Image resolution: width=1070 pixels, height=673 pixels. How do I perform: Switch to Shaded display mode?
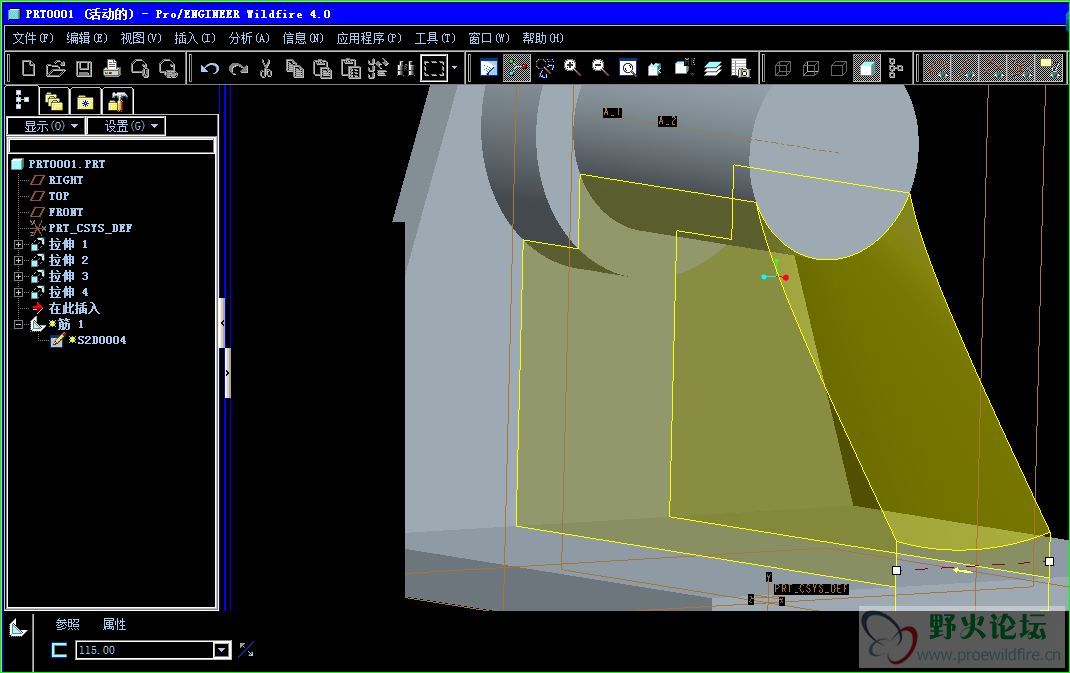coord(867,68)
